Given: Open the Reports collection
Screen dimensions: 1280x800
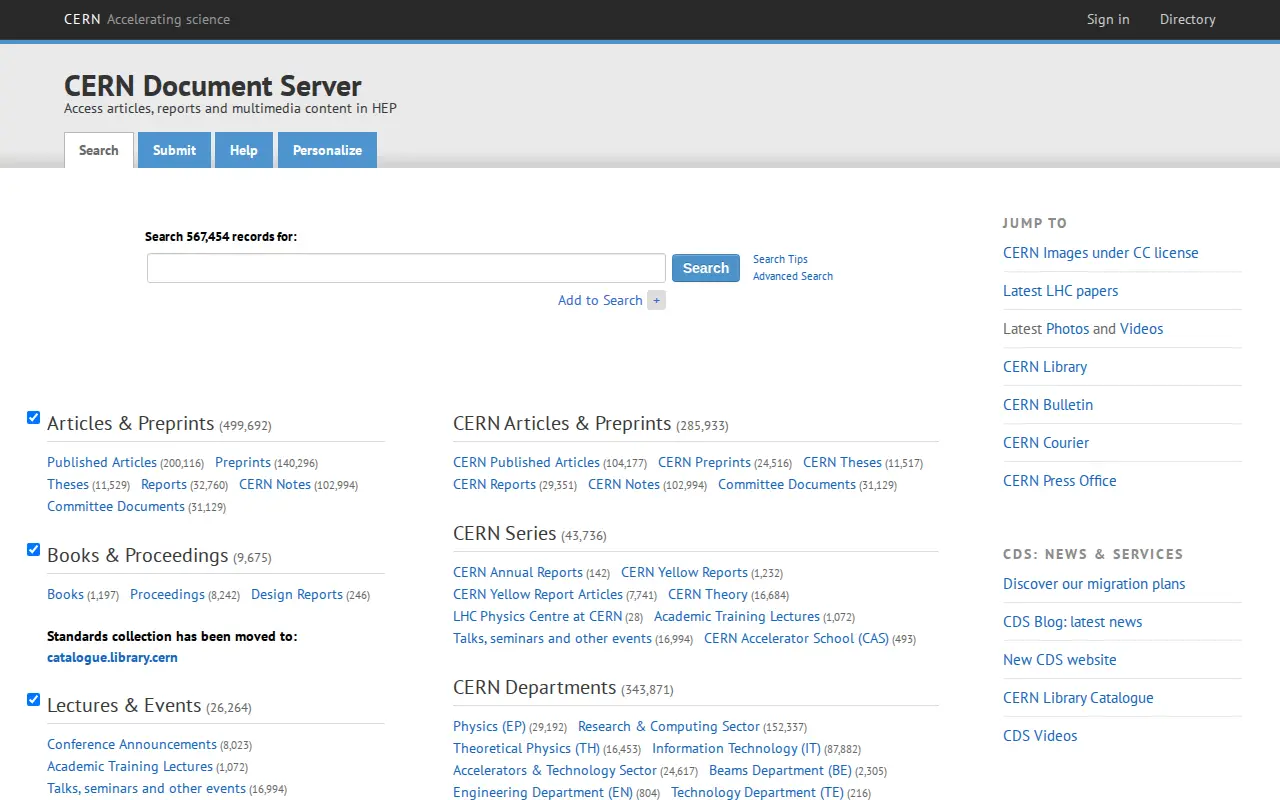Looking at the screenshot, I should [164, 484].
